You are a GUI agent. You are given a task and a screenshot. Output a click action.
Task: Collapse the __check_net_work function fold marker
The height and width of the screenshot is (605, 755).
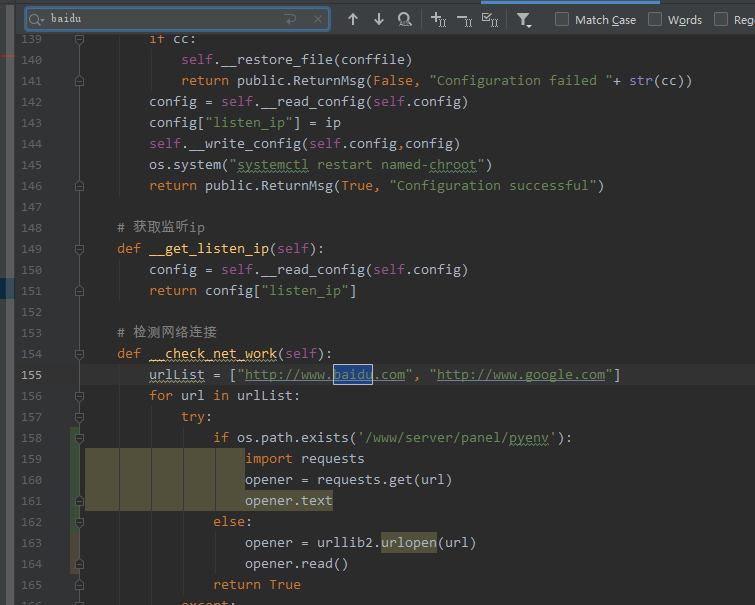click(79, 354)
